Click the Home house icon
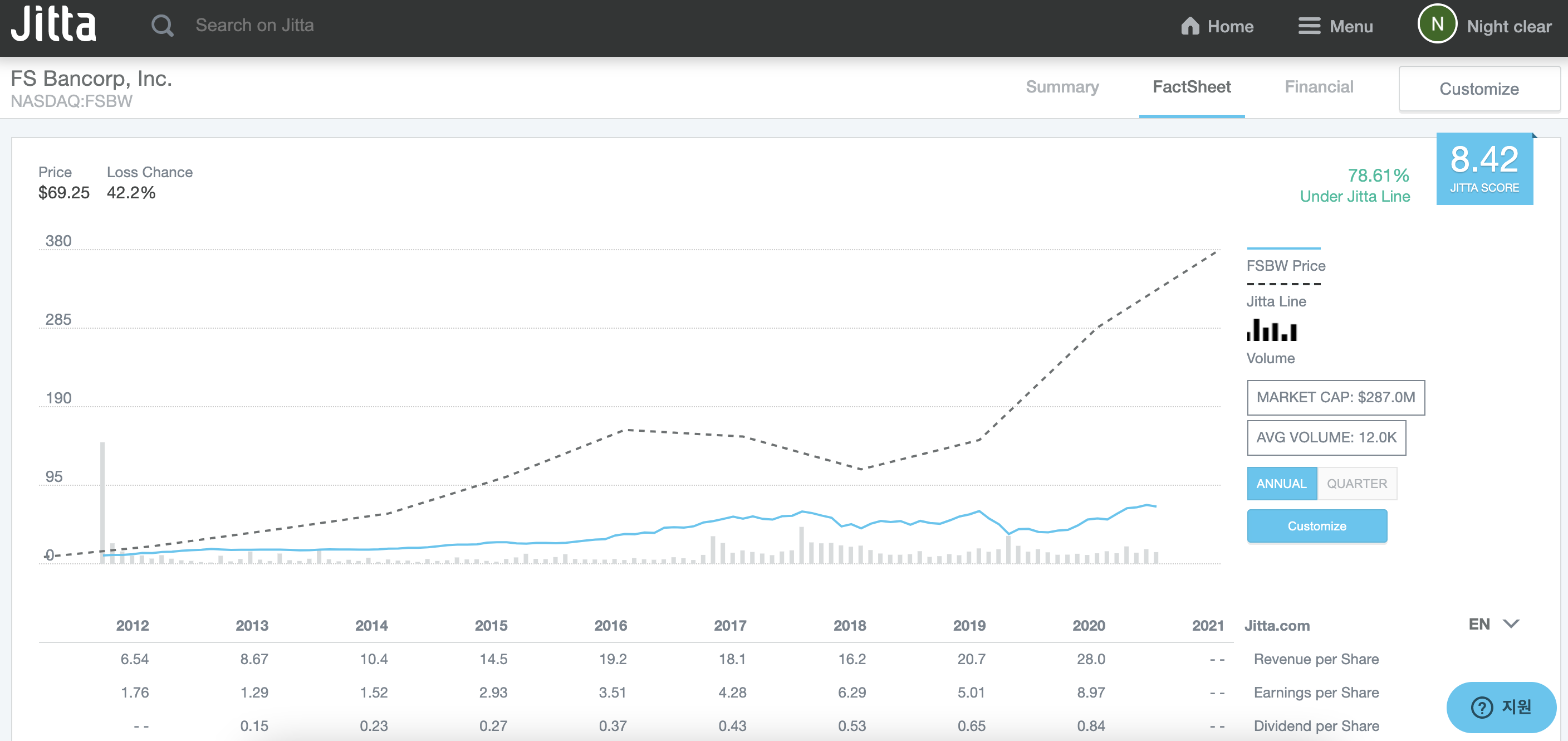Screen dimensions: 1568x741 click(x=1189, y=26)
